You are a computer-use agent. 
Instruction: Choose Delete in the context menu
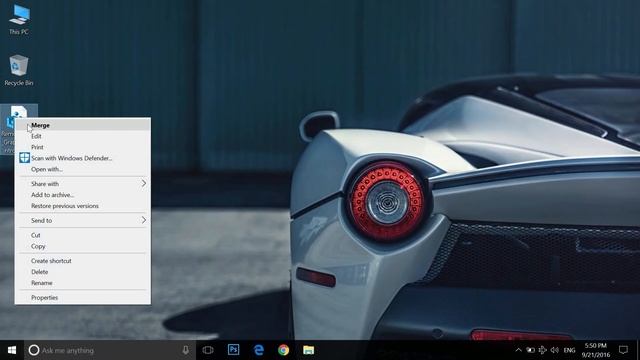[x=82, y=271]
